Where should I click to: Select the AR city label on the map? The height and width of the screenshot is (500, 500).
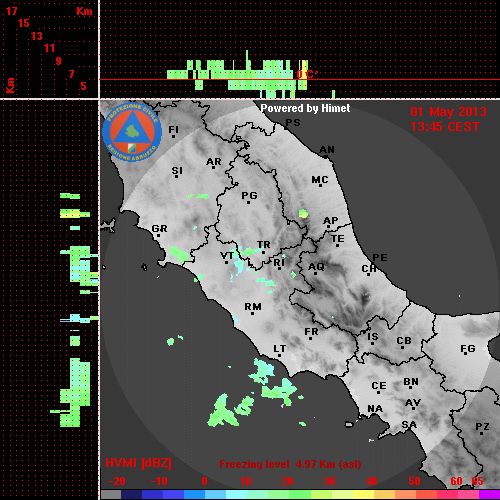214,162
